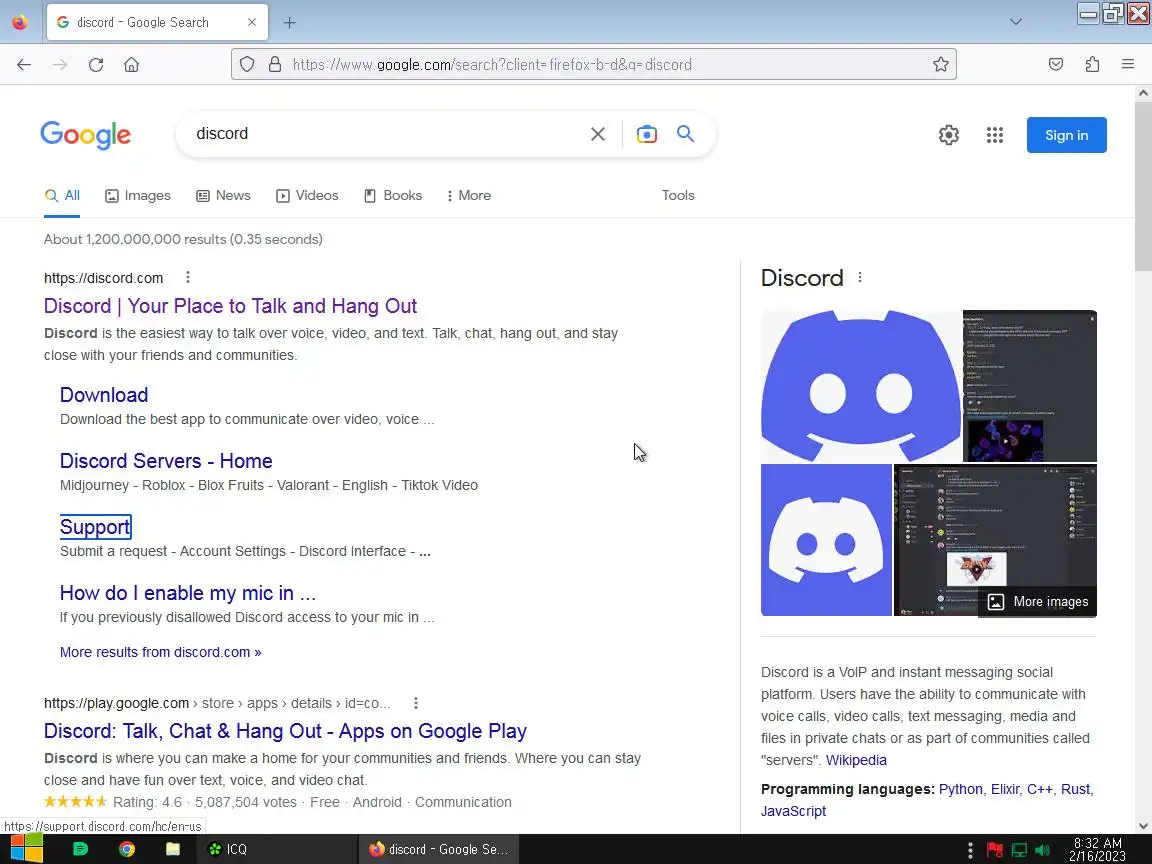Search by image with the camera icon
Image resolution: width=1152 pixels, height=864 pixels.
point(647,134)
